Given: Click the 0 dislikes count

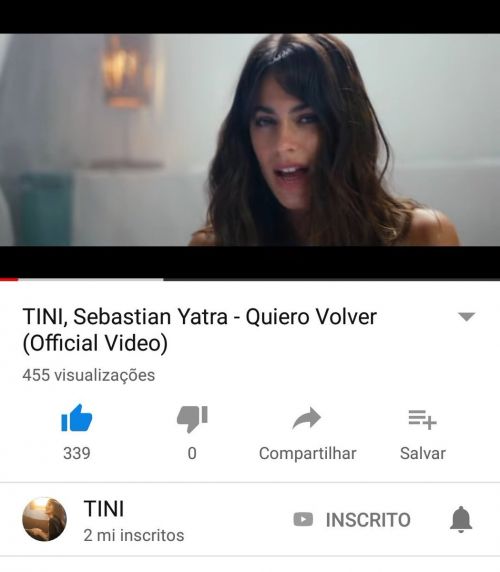Looking at the screenshot, I should coord(192,453).
